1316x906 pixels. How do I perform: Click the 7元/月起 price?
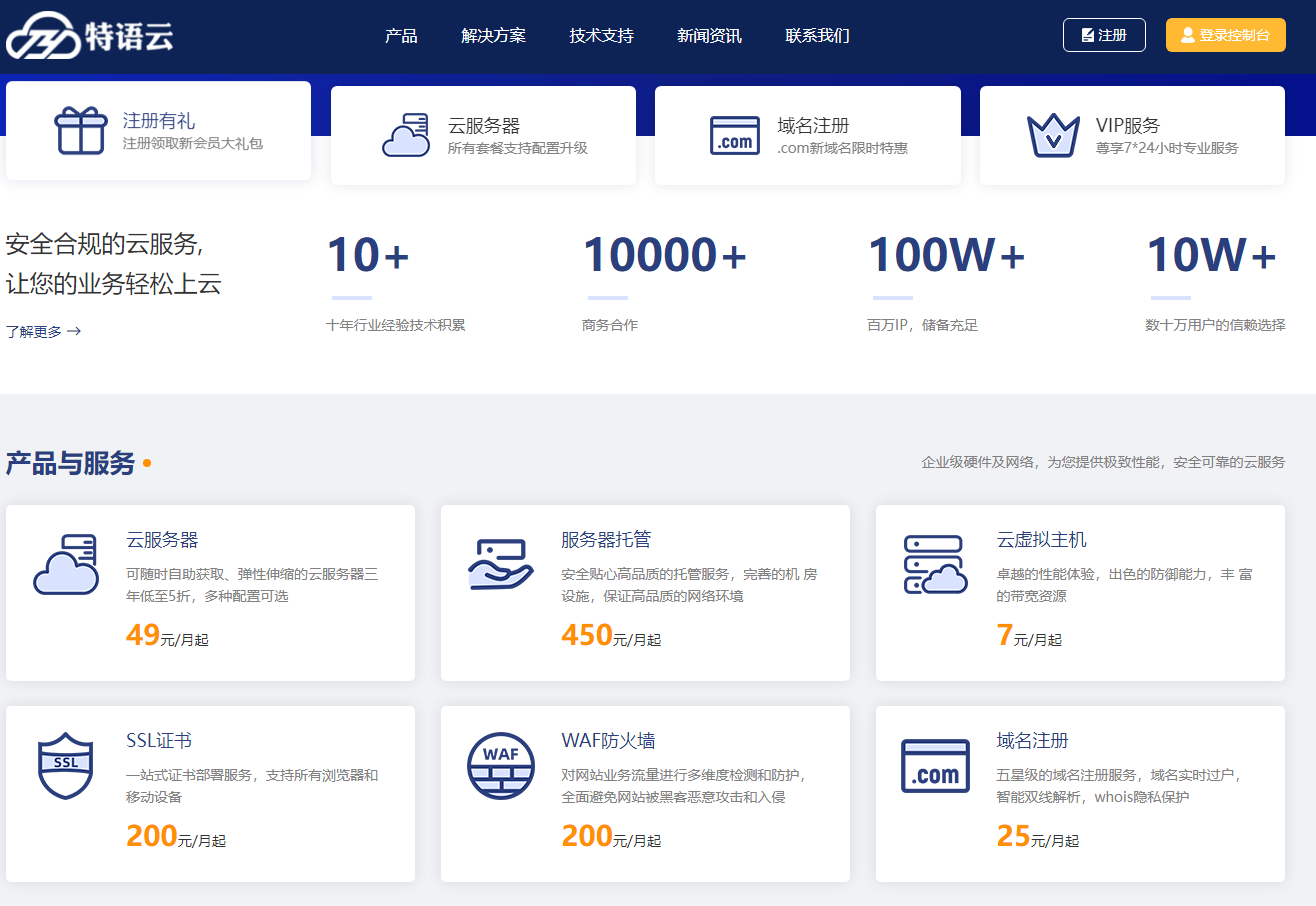click(x=1029, y=635)
